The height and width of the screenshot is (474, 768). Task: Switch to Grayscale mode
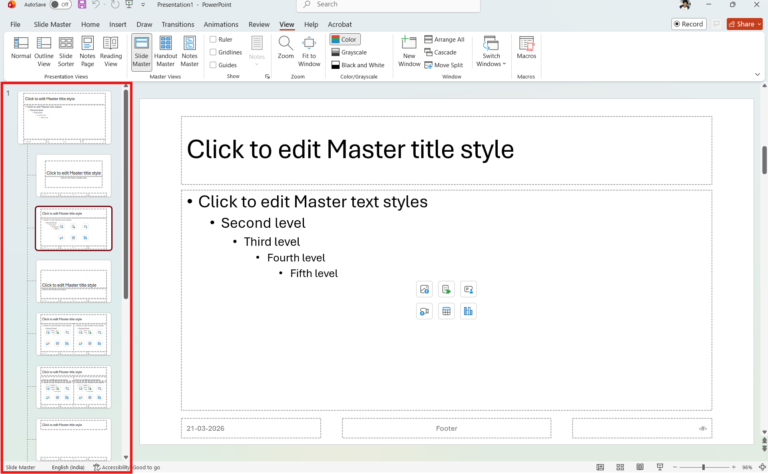tap(349, 52)
